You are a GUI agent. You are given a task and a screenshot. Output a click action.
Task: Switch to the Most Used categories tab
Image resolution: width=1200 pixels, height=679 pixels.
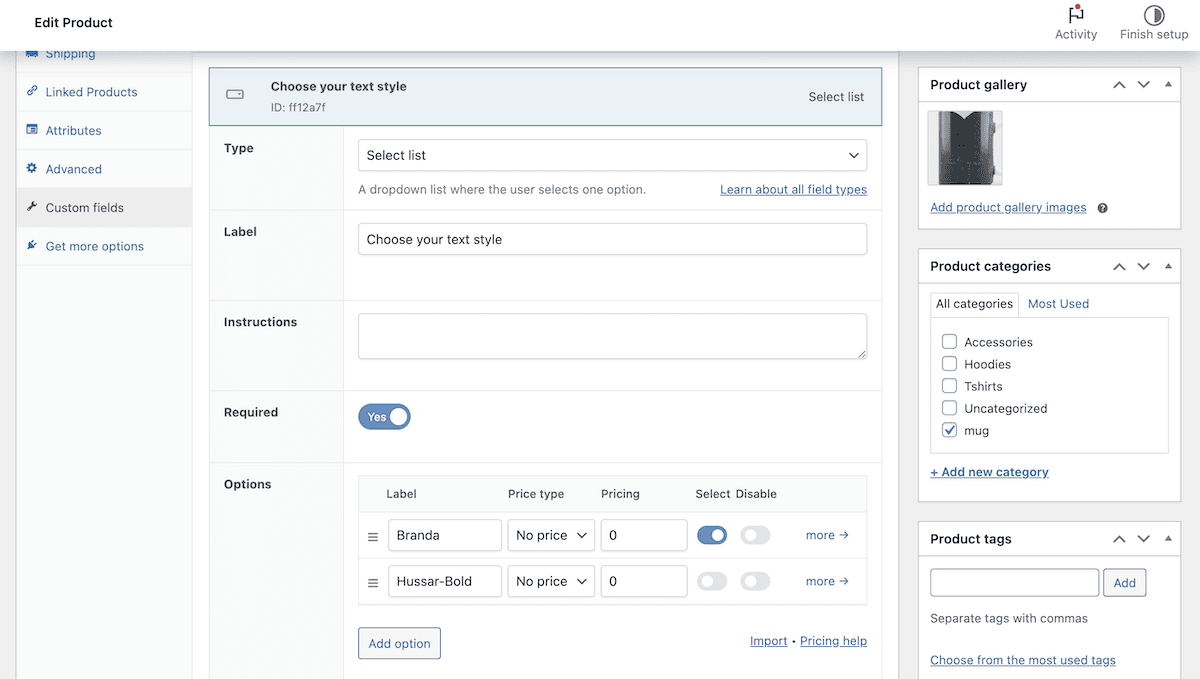click(1058, 304)
